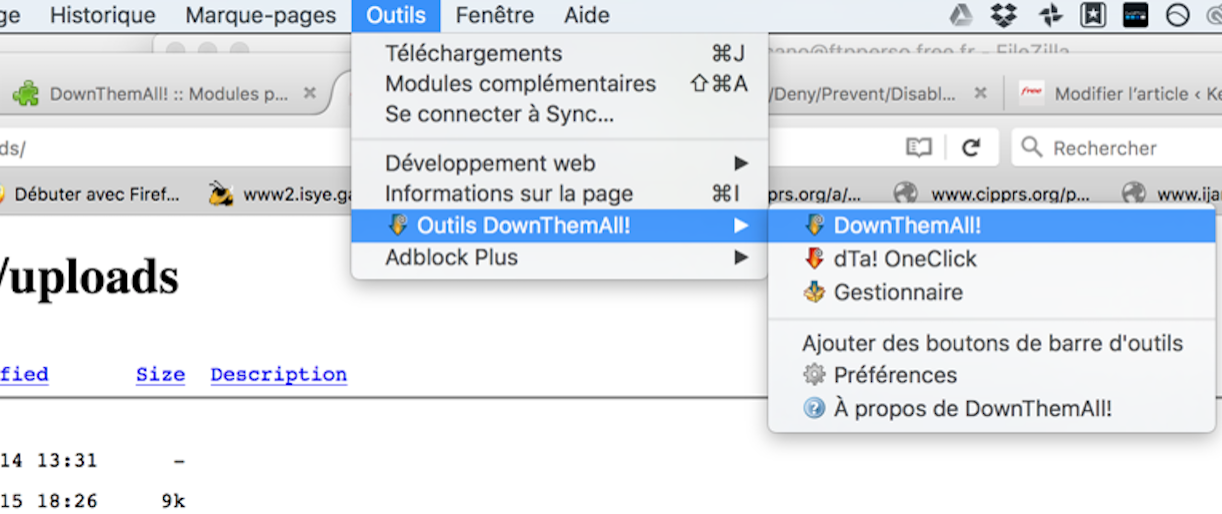
Task: Choose Téléchargements from Outils menu
Action: click(560, 54)
